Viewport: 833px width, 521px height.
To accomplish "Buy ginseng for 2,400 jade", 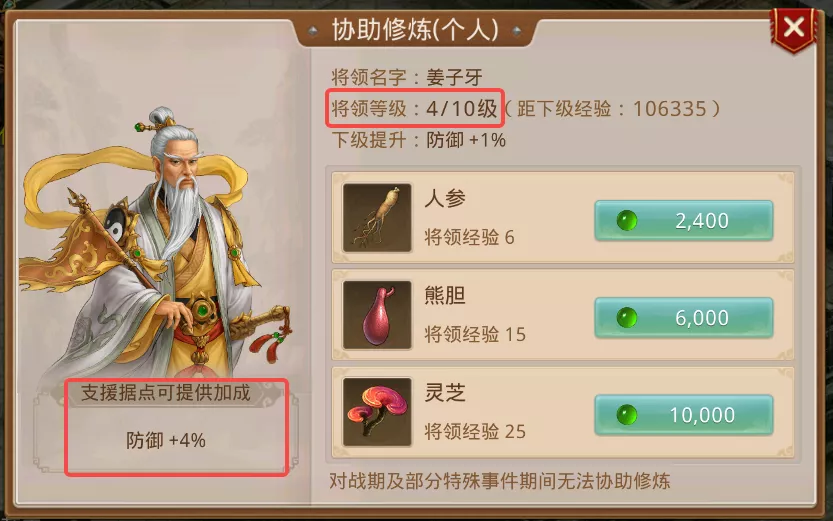I will click(x=684, y=220).
